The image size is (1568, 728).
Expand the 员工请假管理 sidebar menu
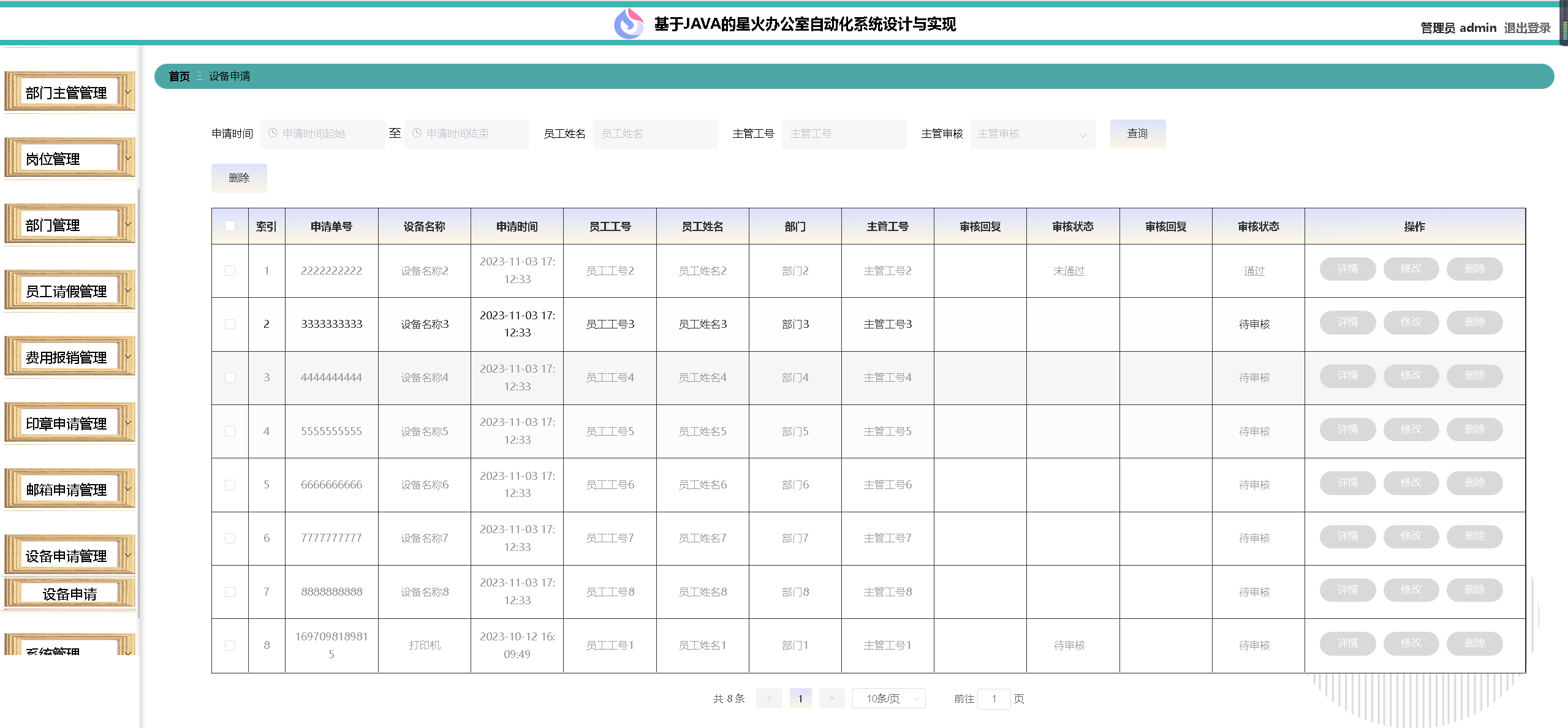tap(69, 291)
